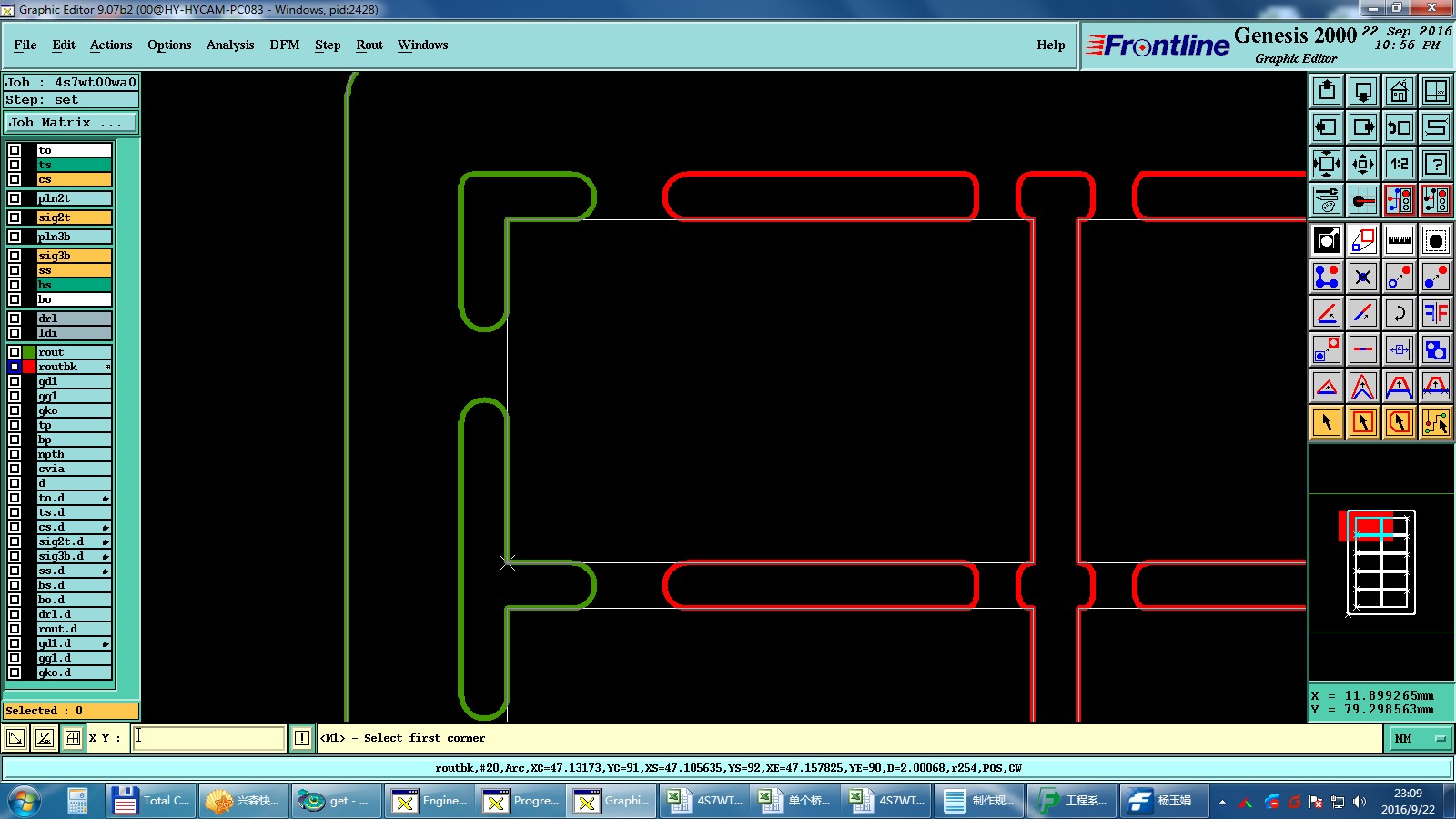1456x819 pixels.
Task: Toggle the checkbox for layer 'bs.d'
Action: click(x=15, y=585)
